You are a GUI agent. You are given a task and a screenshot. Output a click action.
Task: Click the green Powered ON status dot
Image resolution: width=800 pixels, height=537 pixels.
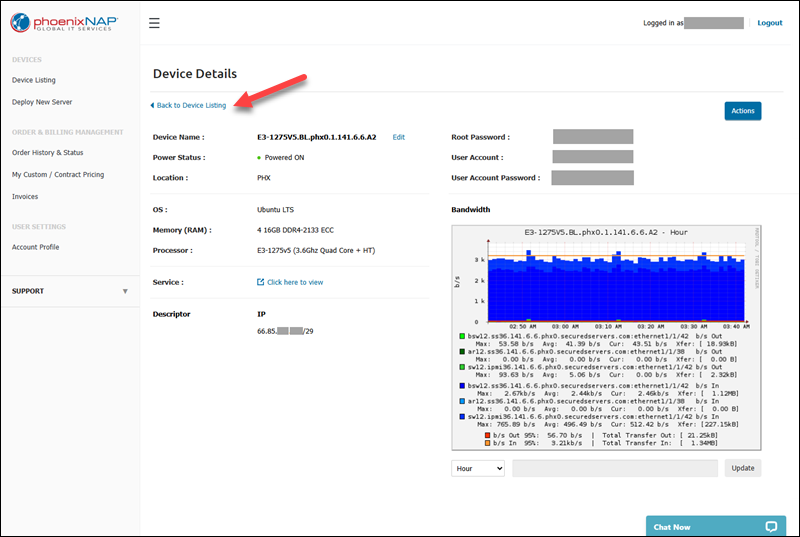[x=259, y=158]
